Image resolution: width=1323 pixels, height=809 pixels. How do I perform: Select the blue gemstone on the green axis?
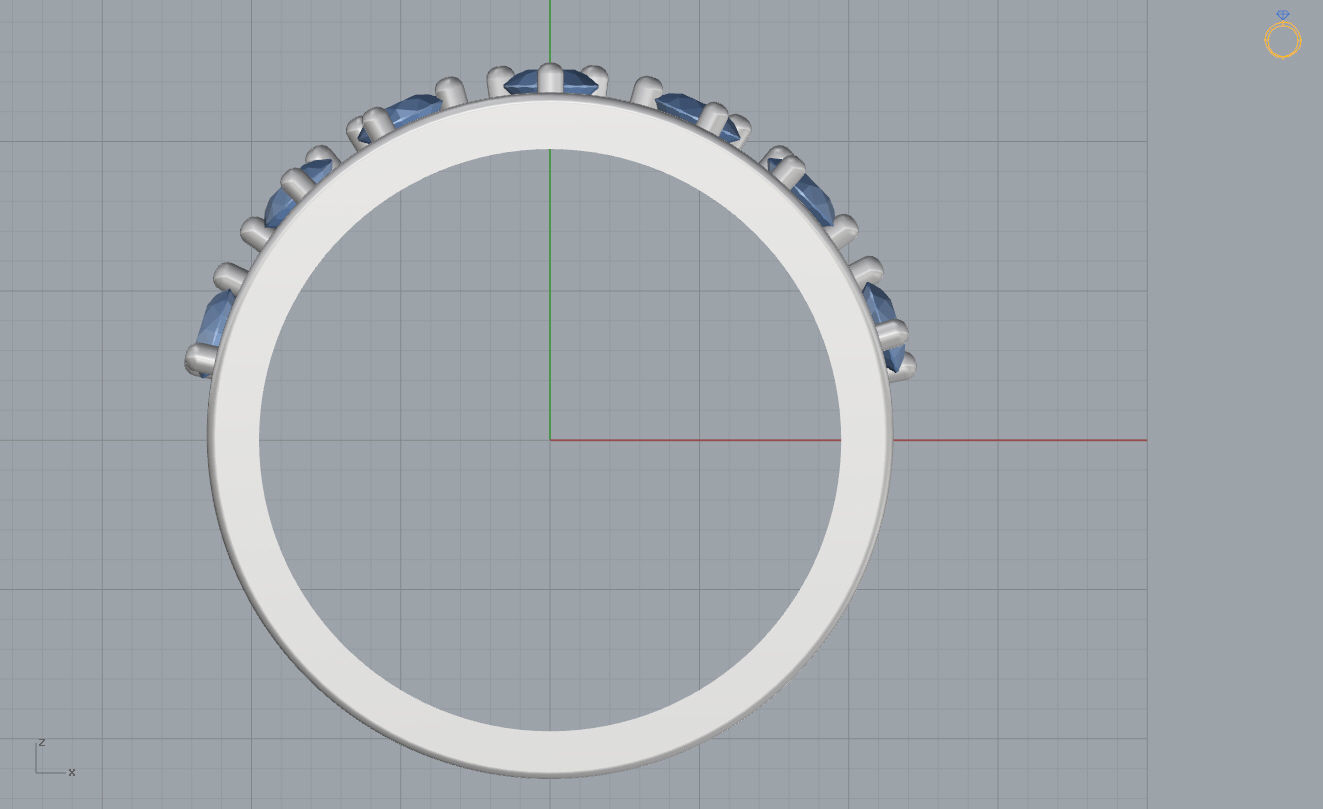549,82
